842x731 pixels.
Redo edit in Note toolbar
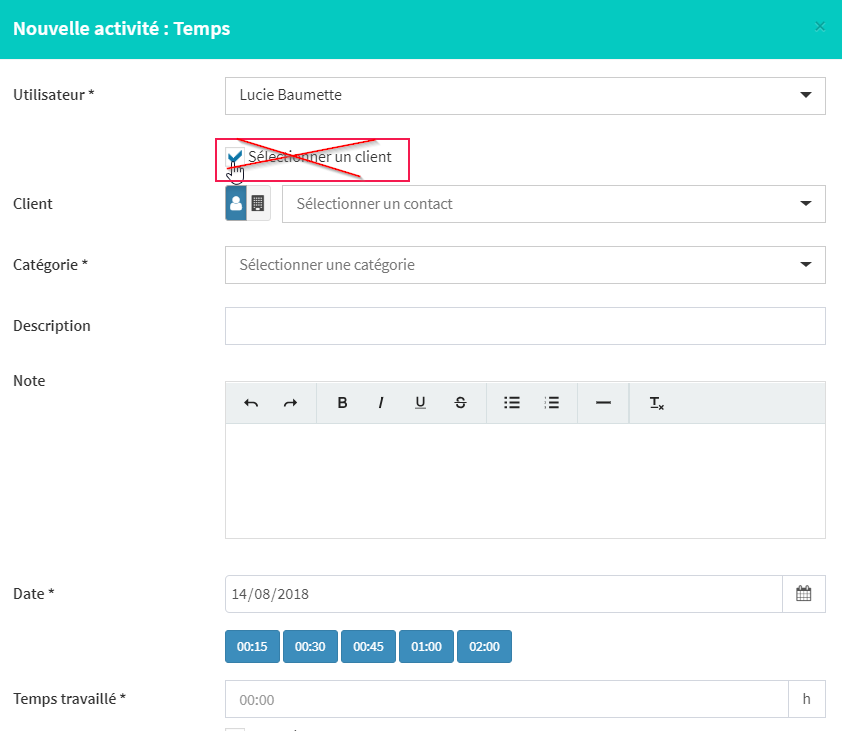pos(290,403)
